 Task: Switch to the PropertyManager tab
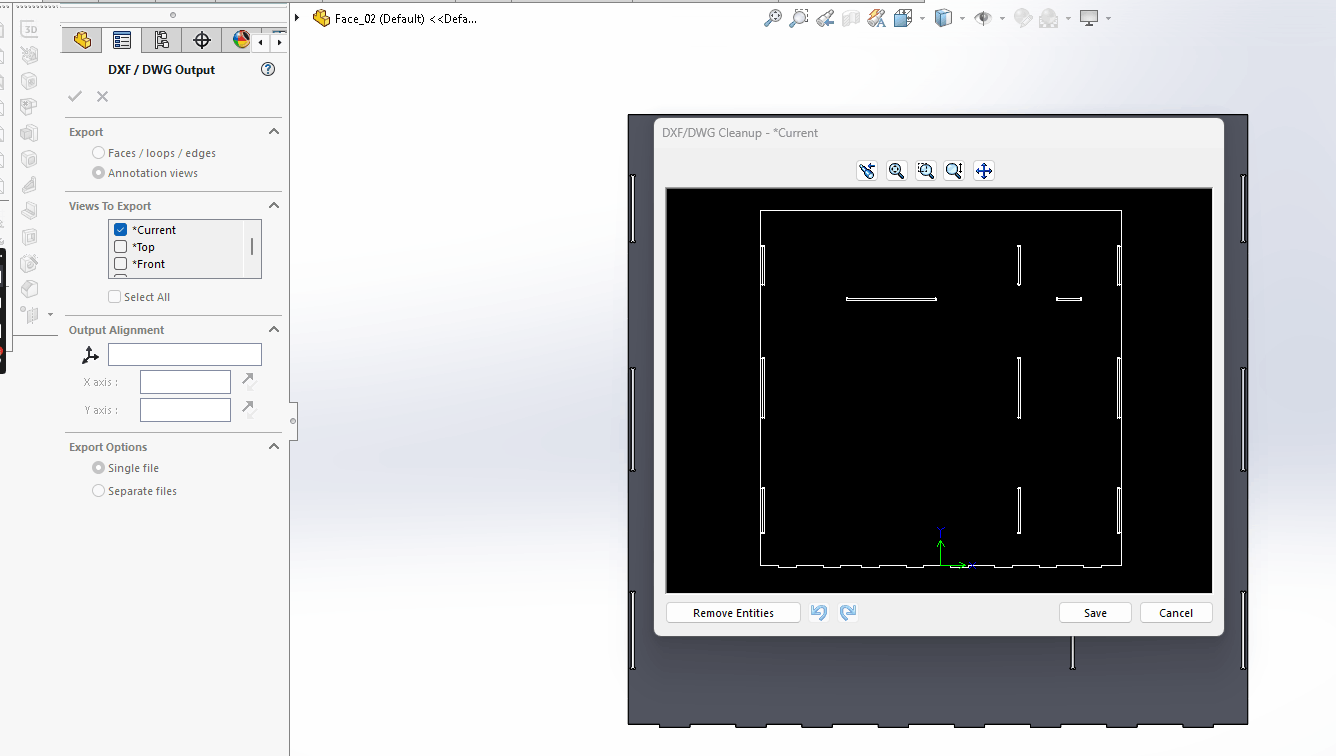[122, 40]
